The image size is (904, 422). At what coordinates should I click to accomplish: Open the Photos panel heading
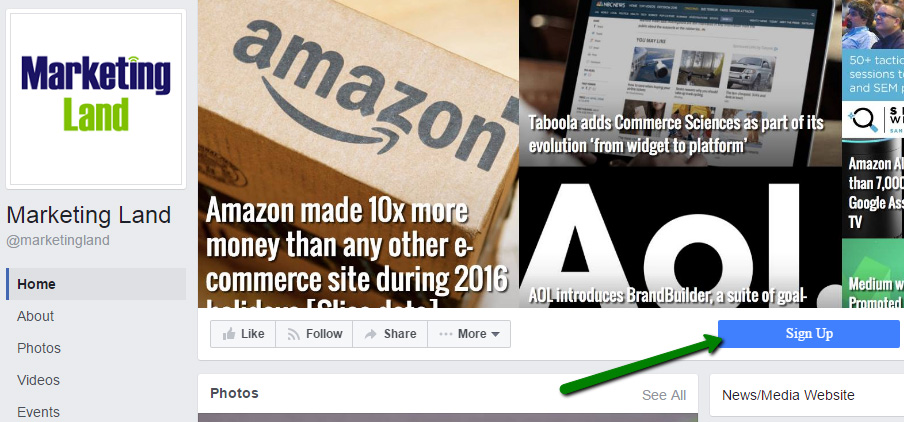(234, 393)
